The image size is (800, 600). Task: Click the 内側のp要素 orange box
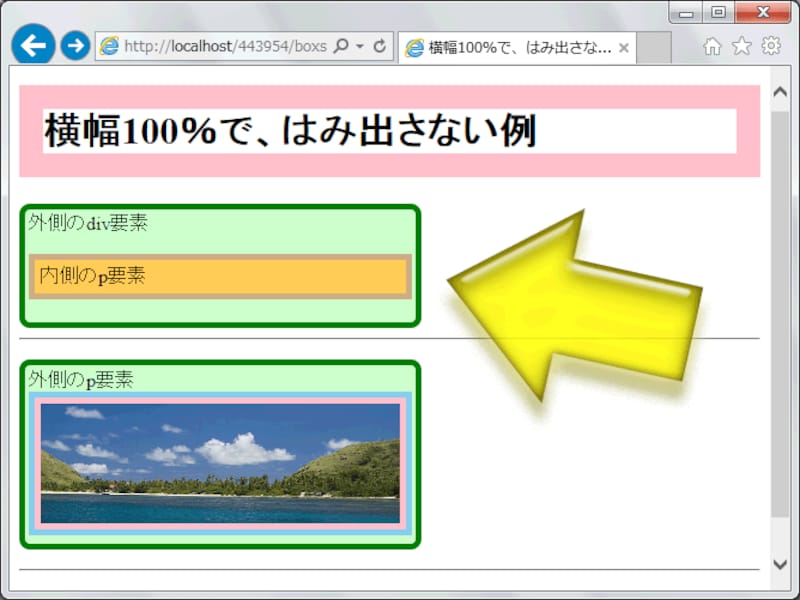pos(218,276)
